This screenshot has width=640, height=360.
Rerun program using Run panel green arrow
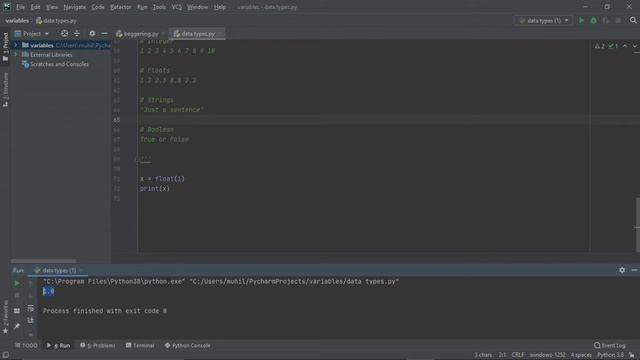point(17,283)
